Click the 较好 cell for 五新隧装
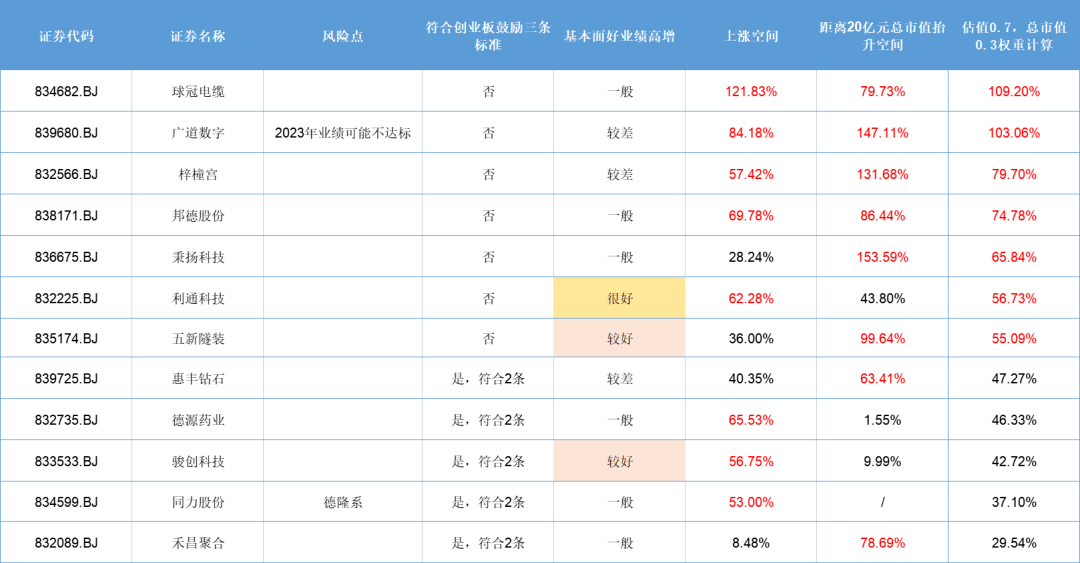The width and height of the screenshot is (1080, 563). (619, 339)
